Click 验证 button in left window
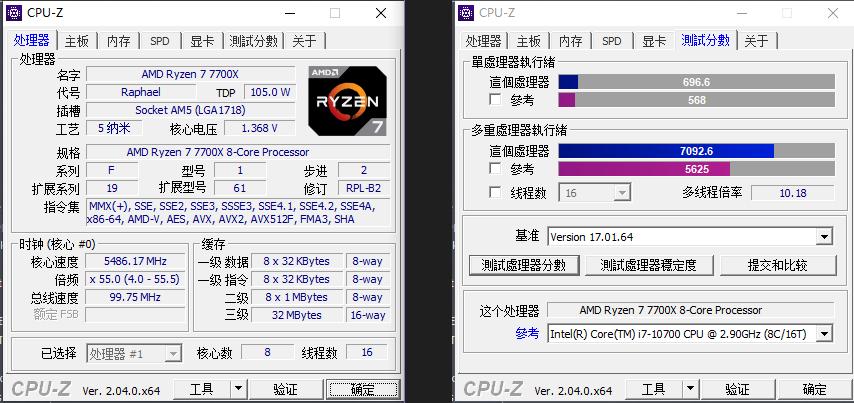This screenshot has height=403, width=854. 285,389
